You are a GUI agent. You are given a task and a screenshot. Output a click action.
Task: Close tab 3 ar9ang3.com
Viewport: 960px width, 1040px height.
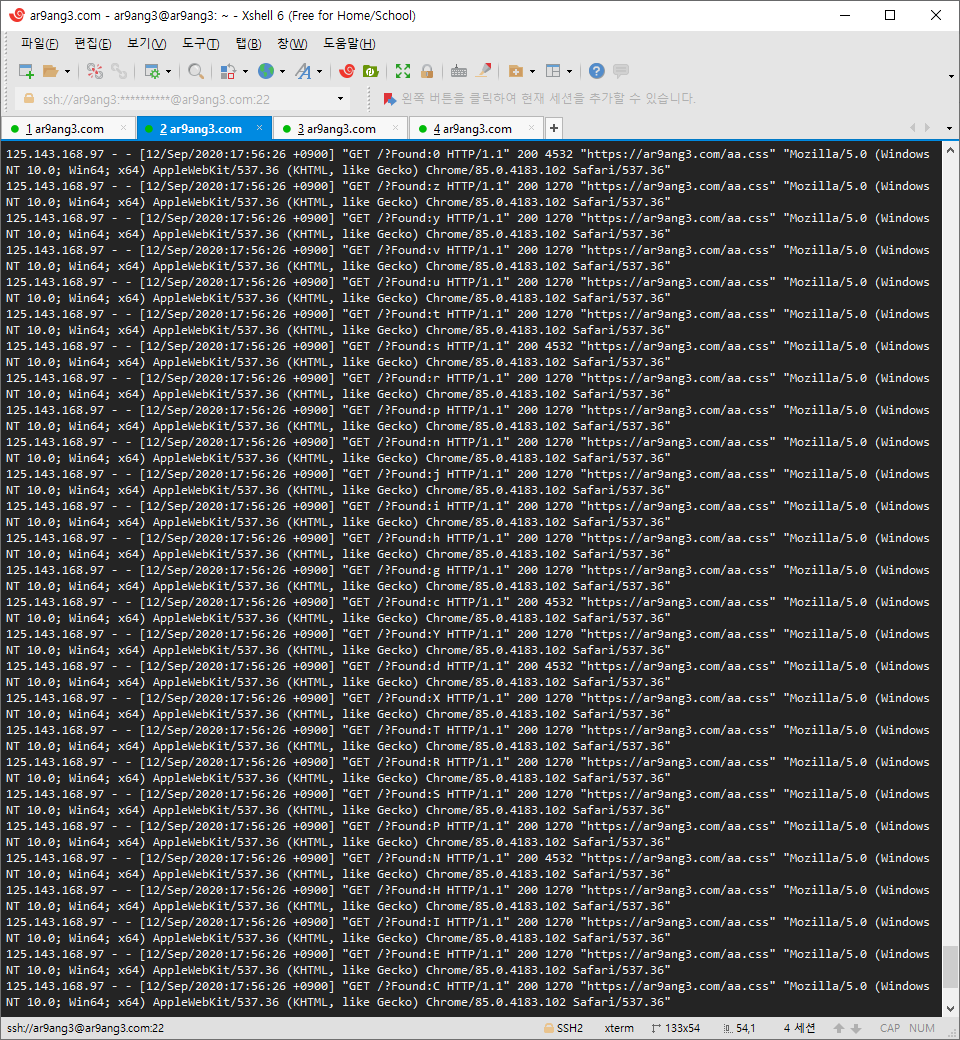pyautogui.click(x=395, y=128)
